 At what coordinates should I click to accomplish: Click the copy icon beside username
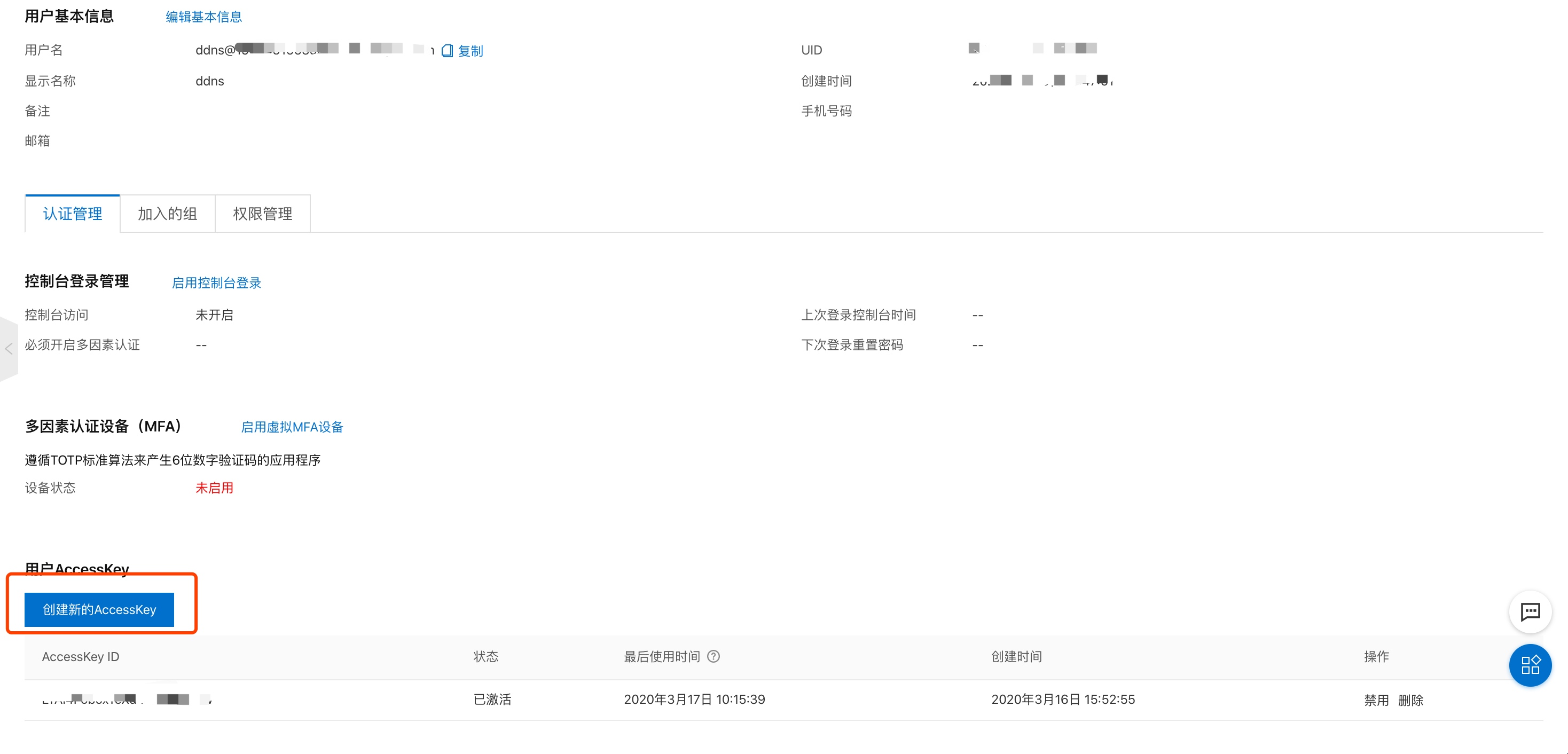point(447,51)
